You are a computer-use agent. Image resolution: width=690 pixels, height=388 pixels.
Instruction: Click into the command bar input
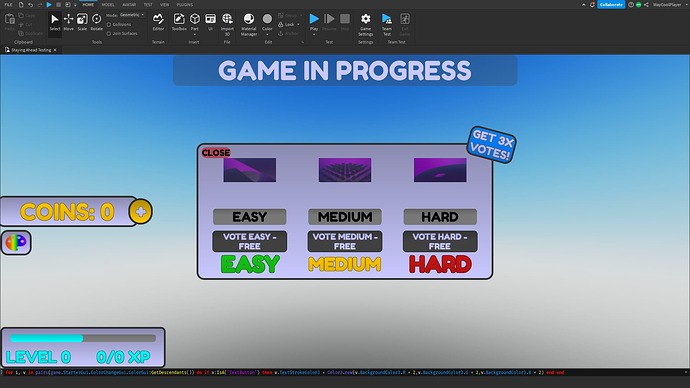[x=343, y=373]
